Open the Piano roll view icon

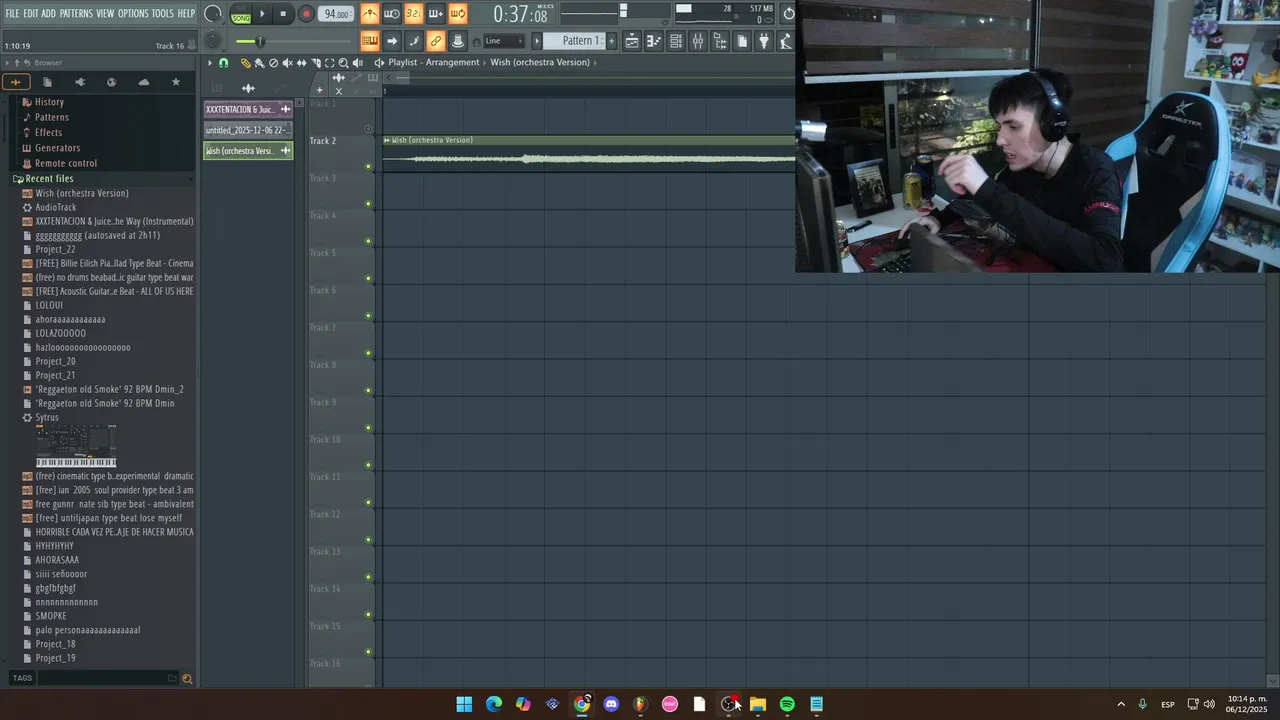click(x=654, y=41)
